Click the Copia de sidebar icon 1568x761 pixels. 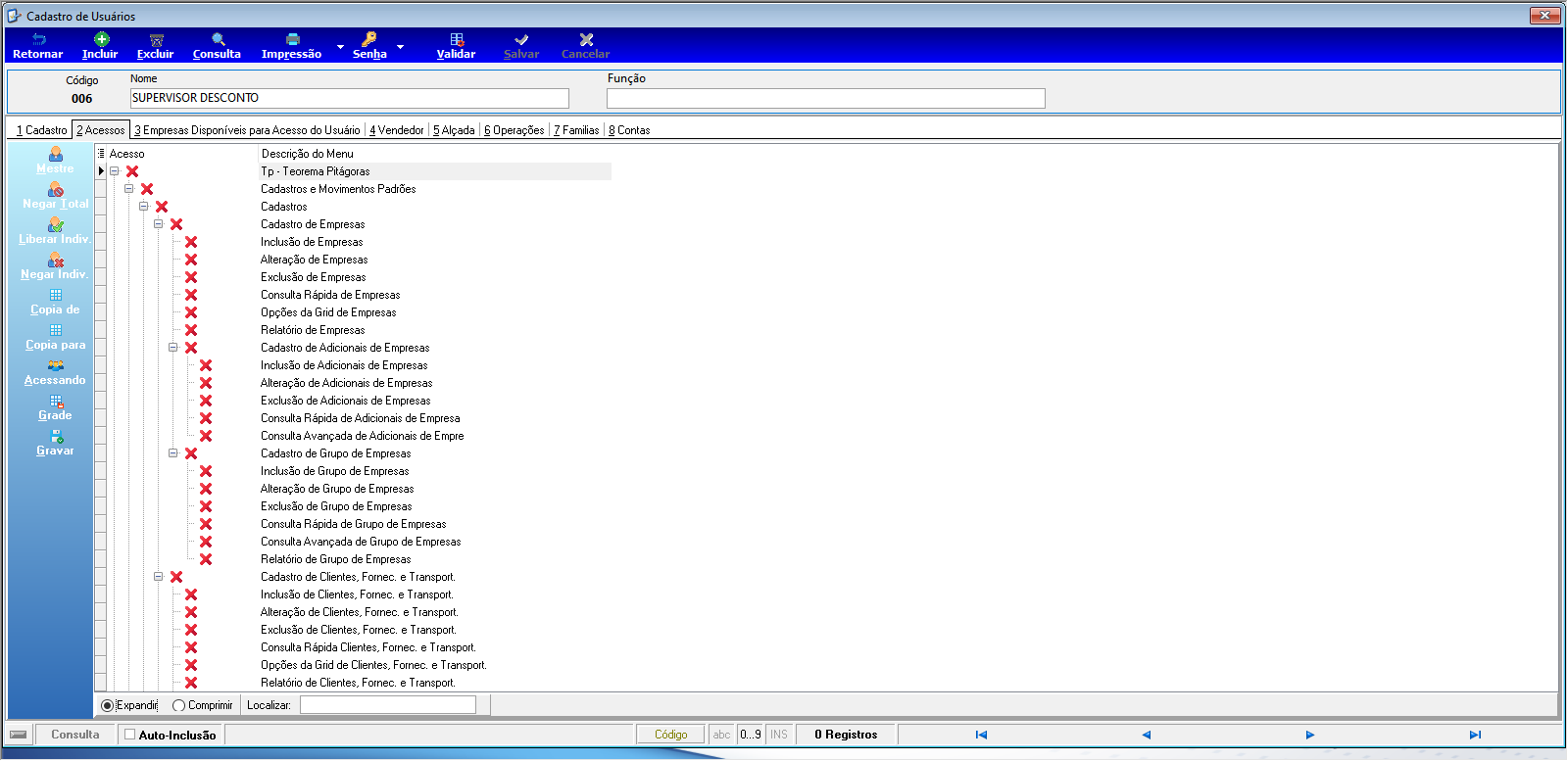56,295
